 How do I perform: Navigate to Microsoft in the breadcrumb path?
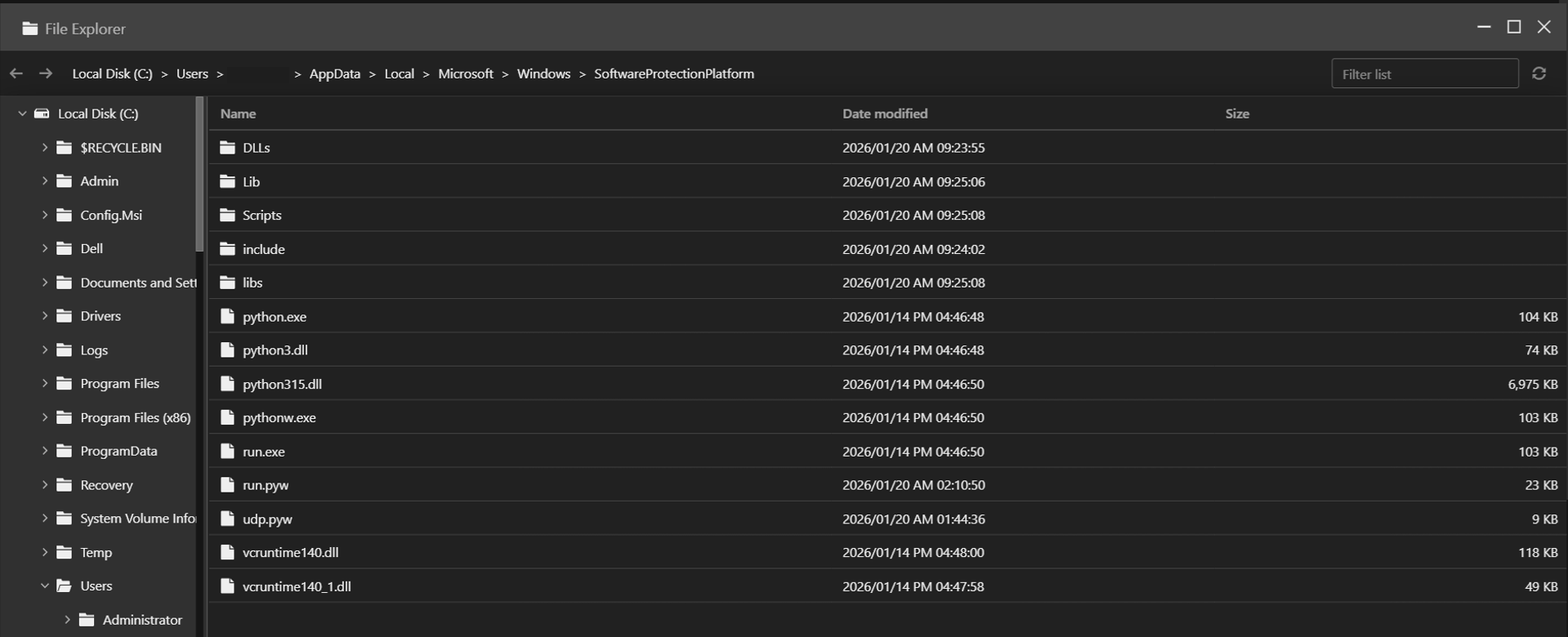[465, 73]
